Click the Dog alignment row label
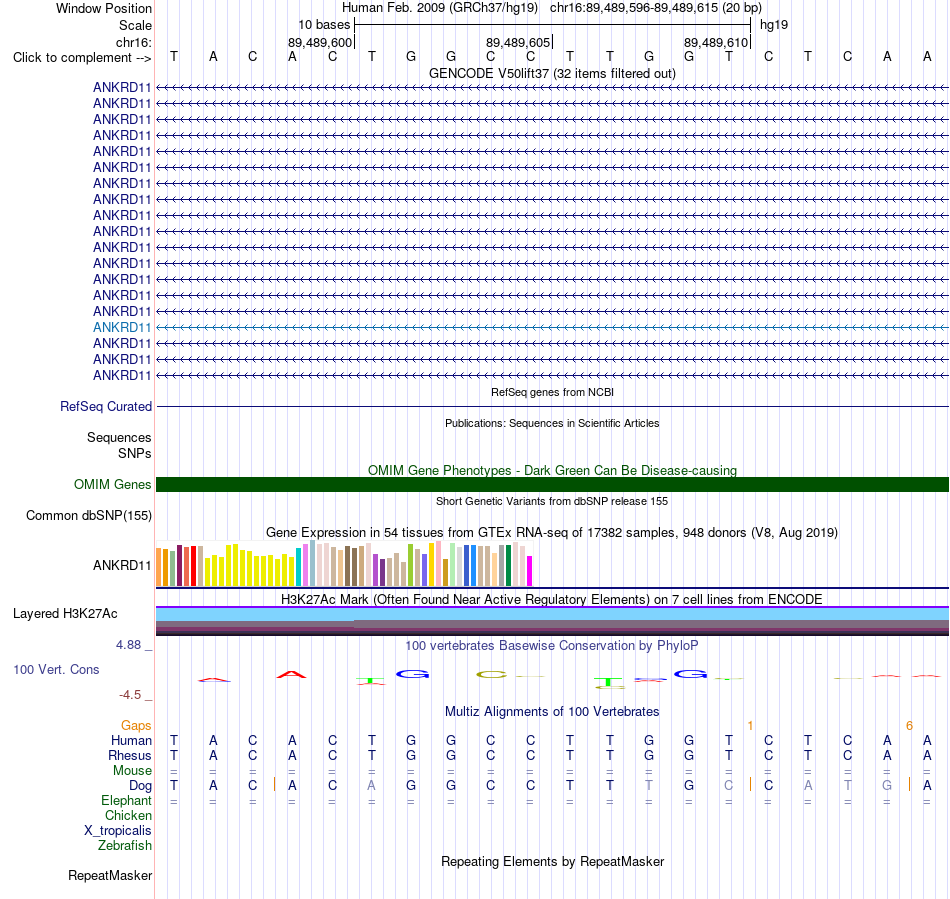 140,786
